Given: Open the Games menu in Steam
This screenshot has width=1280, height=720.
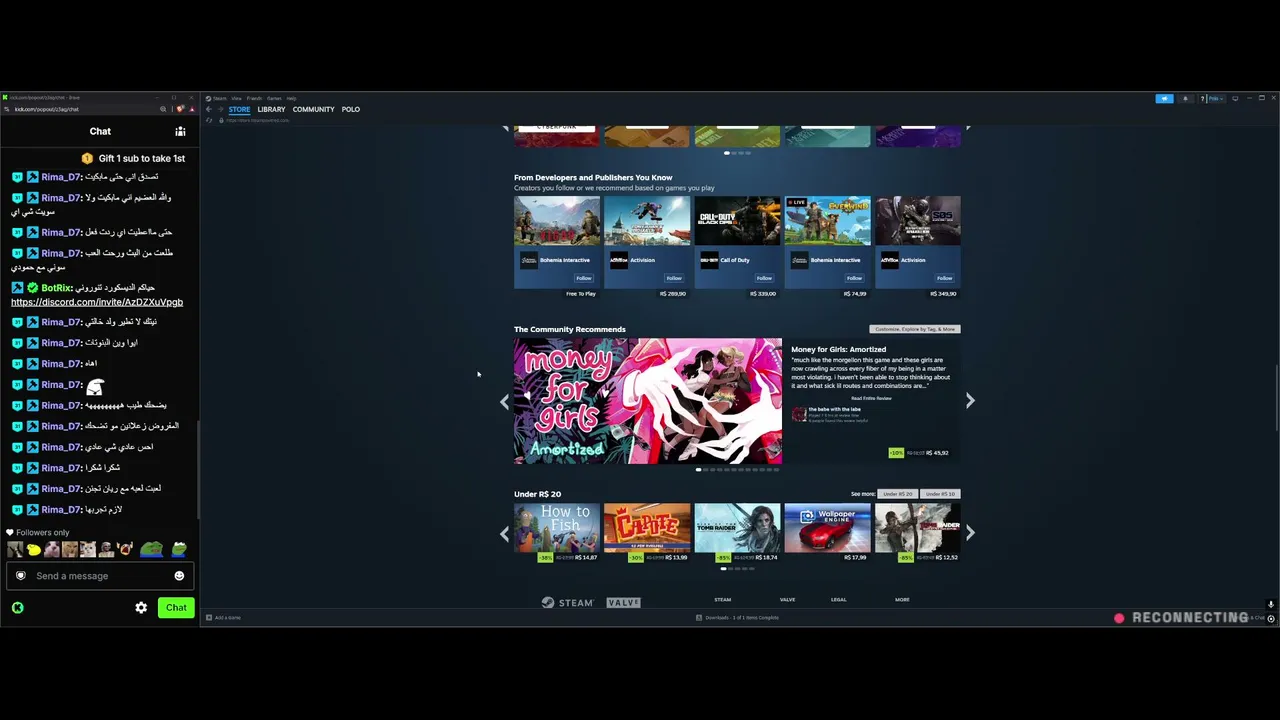Looking at the screenshot, I should point(274,98).
